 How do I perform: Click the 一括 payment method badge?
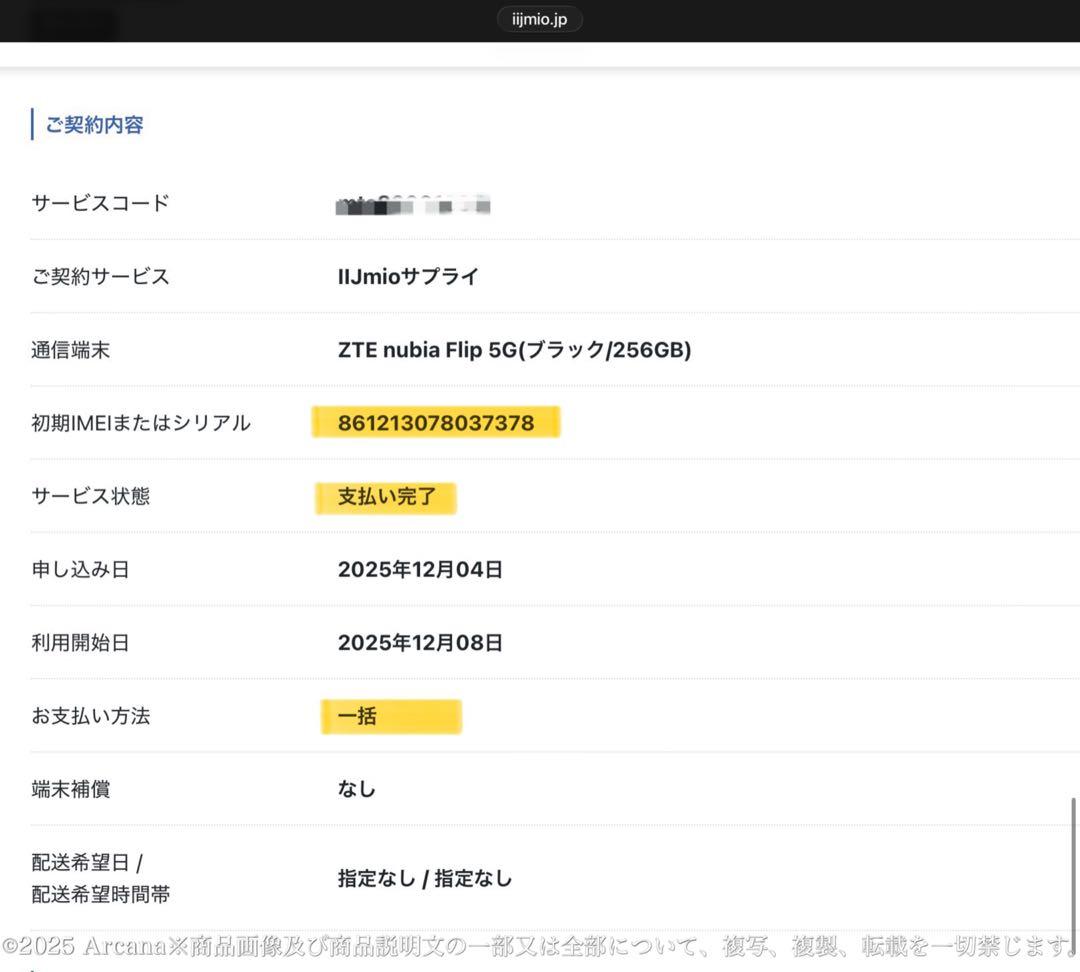(x=390, y=715)
